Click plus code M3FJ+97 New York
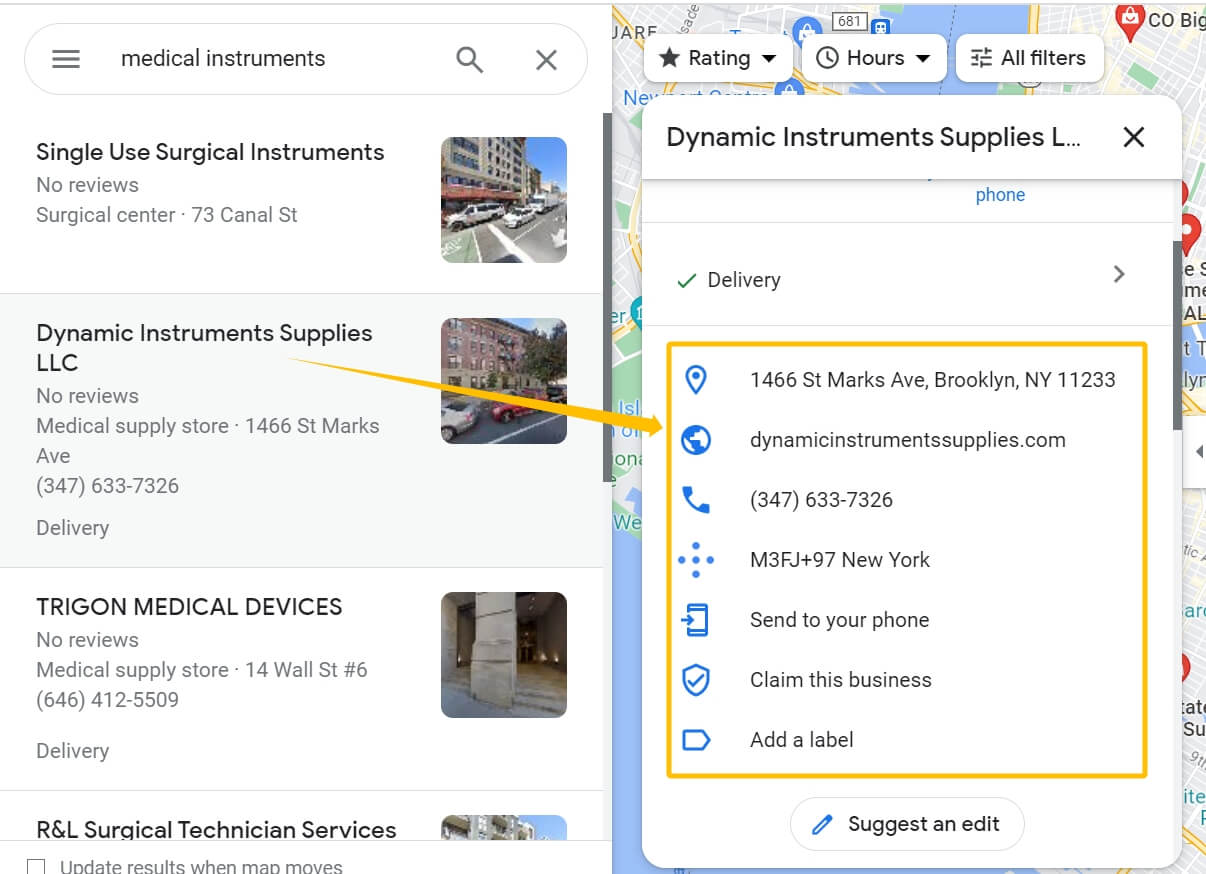The width and height of the screenshot is (1206, 874). (x=840, y=560)
